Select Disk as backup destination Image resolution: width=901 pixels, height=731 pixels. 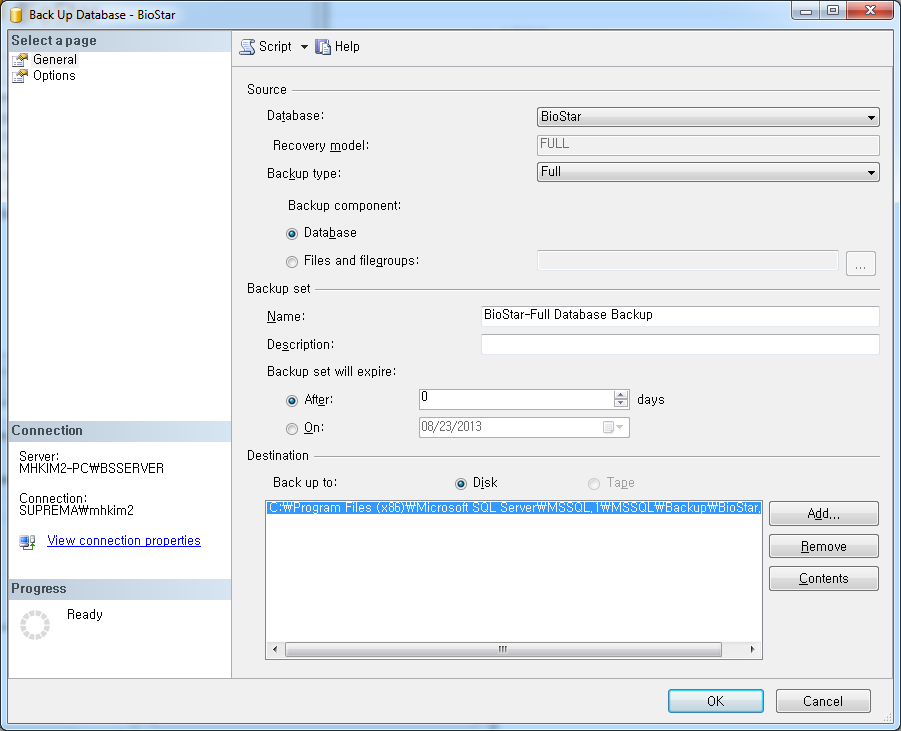coord(461,483)
